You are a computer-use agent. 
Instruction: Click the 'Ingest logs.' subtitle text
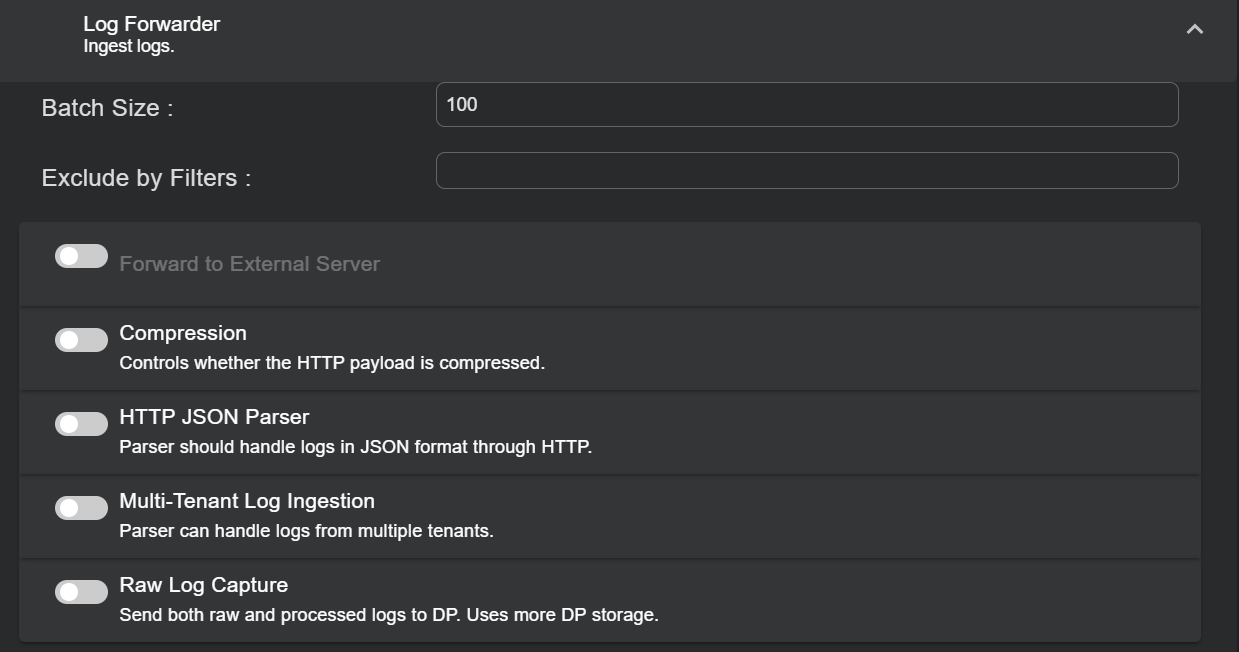coord(128,47)
